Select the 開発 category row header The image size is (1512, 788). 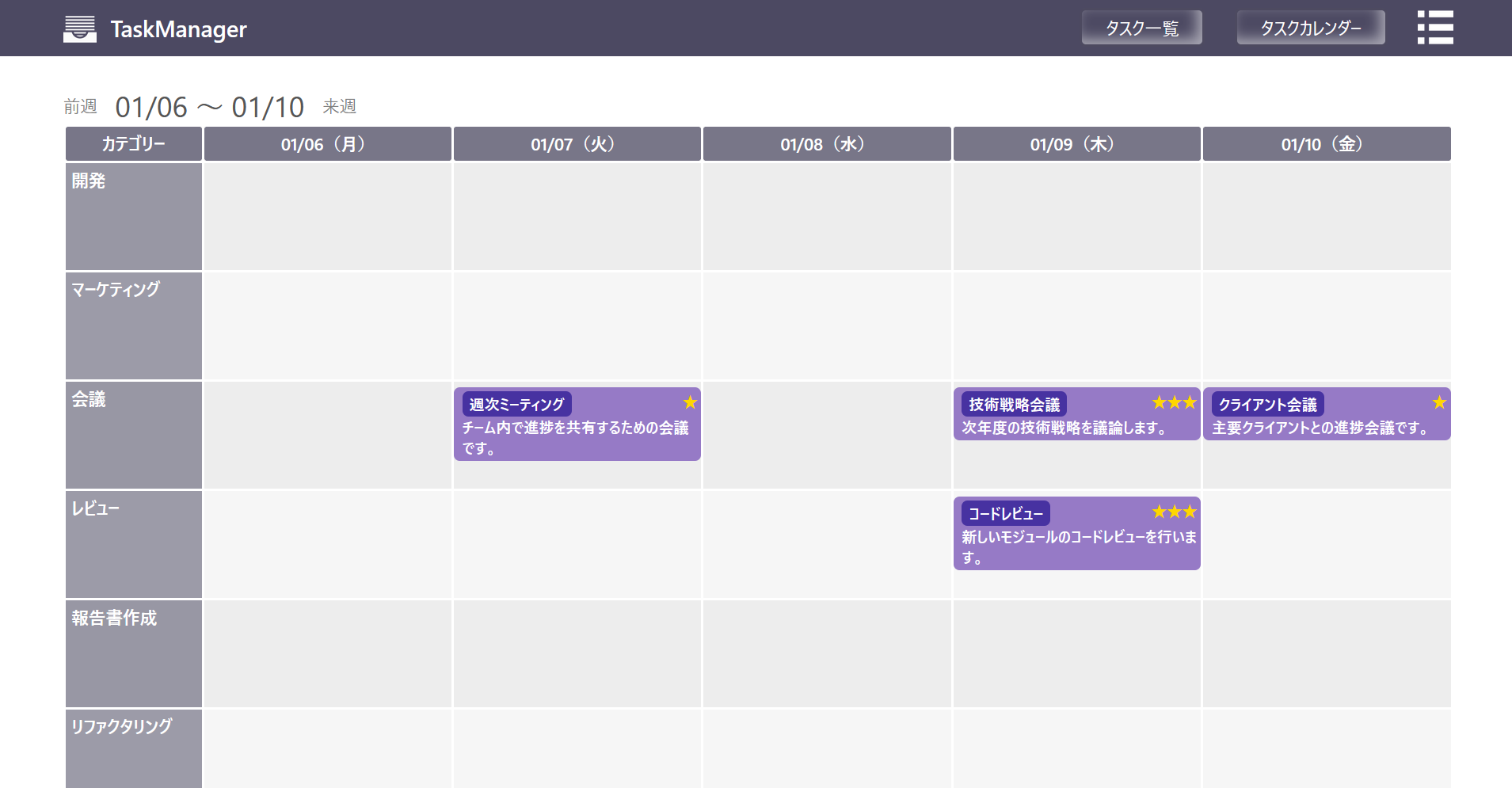pyautogui.click(x=133, y=215)
